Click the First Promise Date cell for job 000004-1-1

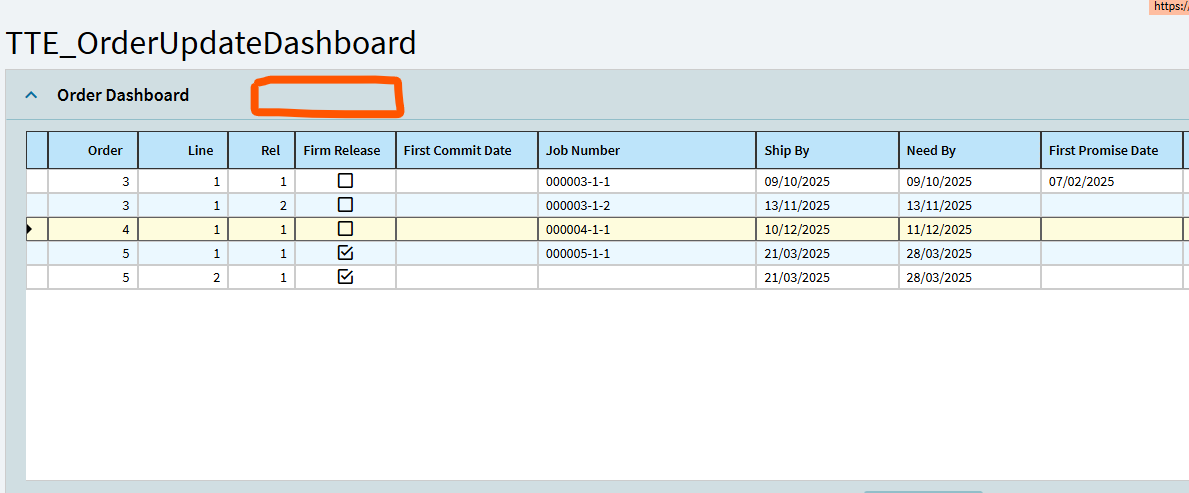[x=1112, y=230]
